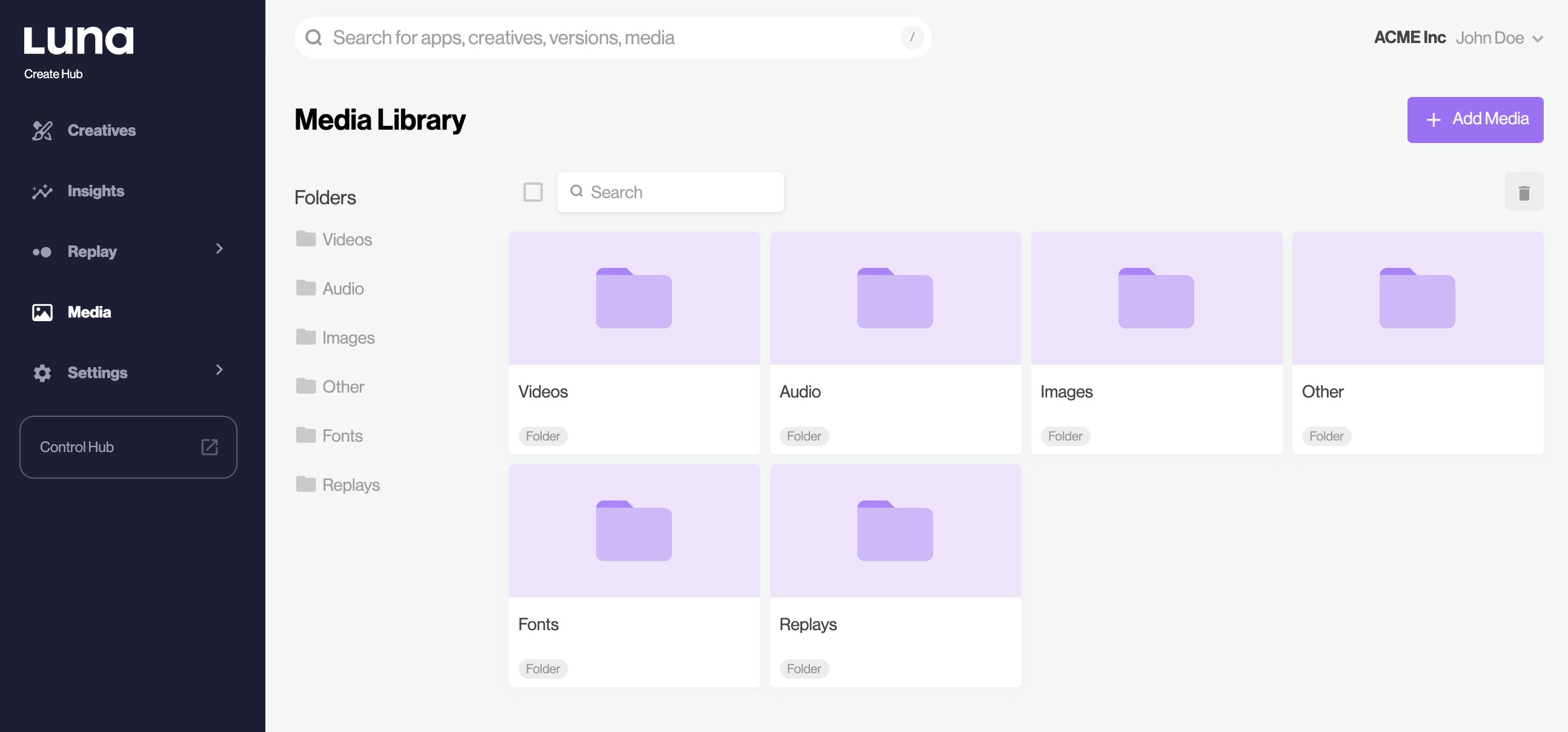
Task: Open the Fonts folder card thumbnail
Action: click(634, 531)
